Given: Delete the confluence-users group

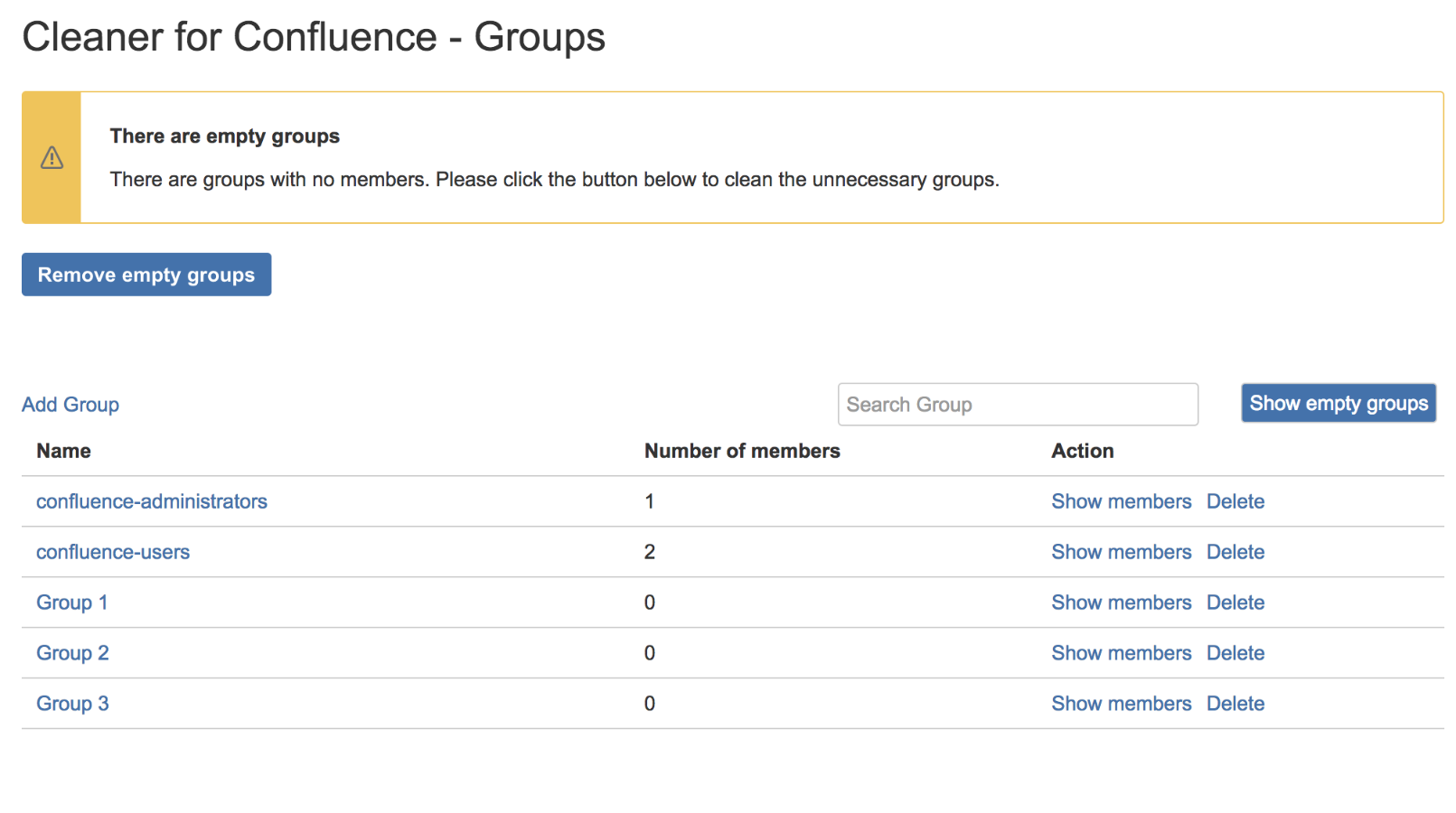Looking at the screenshot, I should coord(1235,552).
